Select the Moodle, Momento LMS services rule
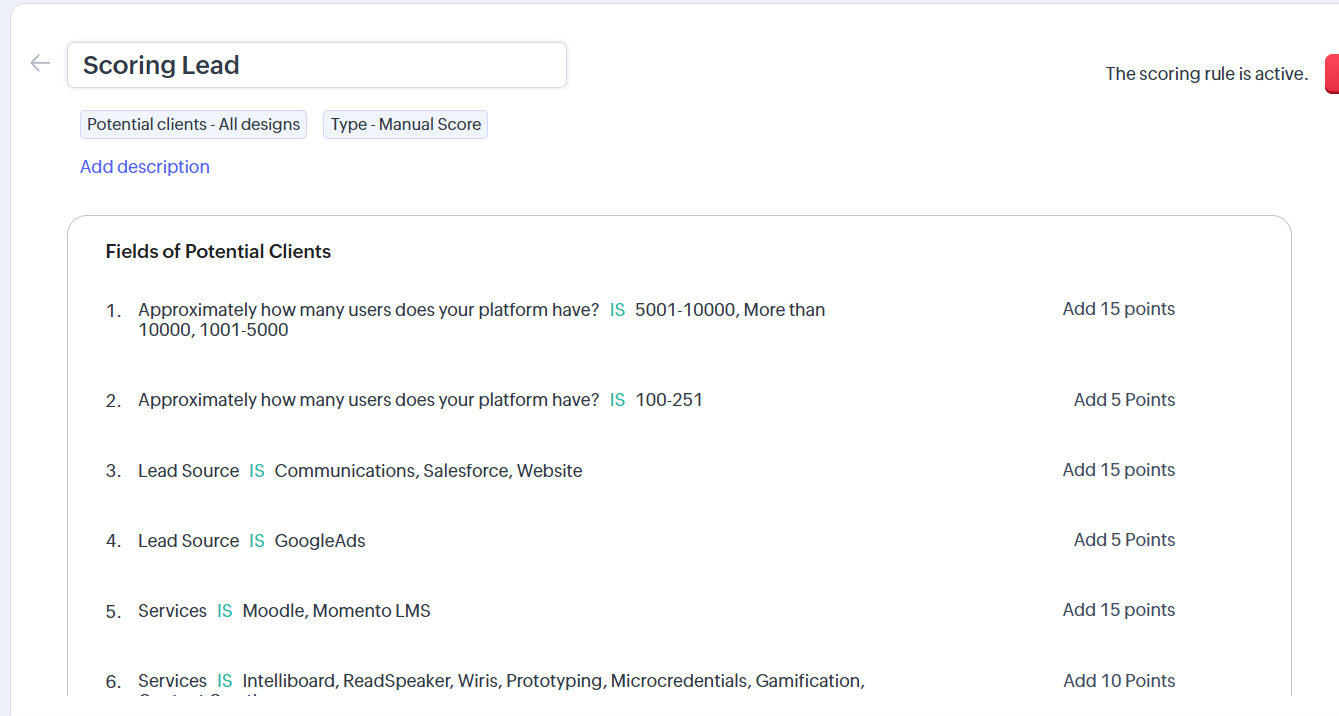 tap(284, 611)
